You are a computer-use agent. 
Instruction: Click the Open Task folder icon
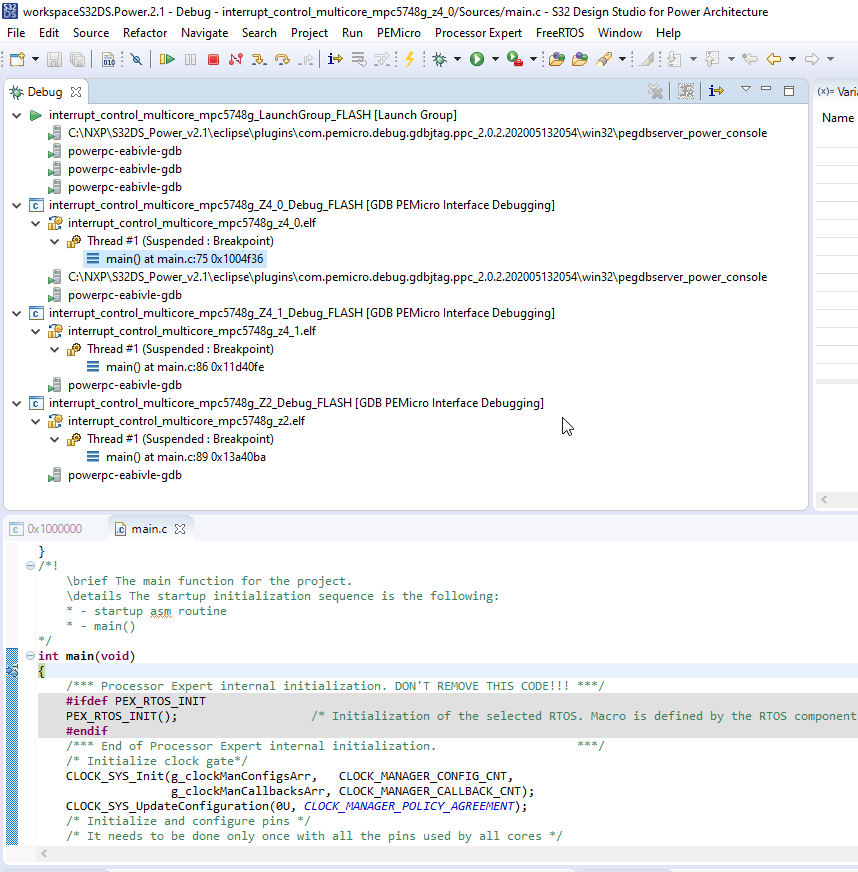pos(580,59)
